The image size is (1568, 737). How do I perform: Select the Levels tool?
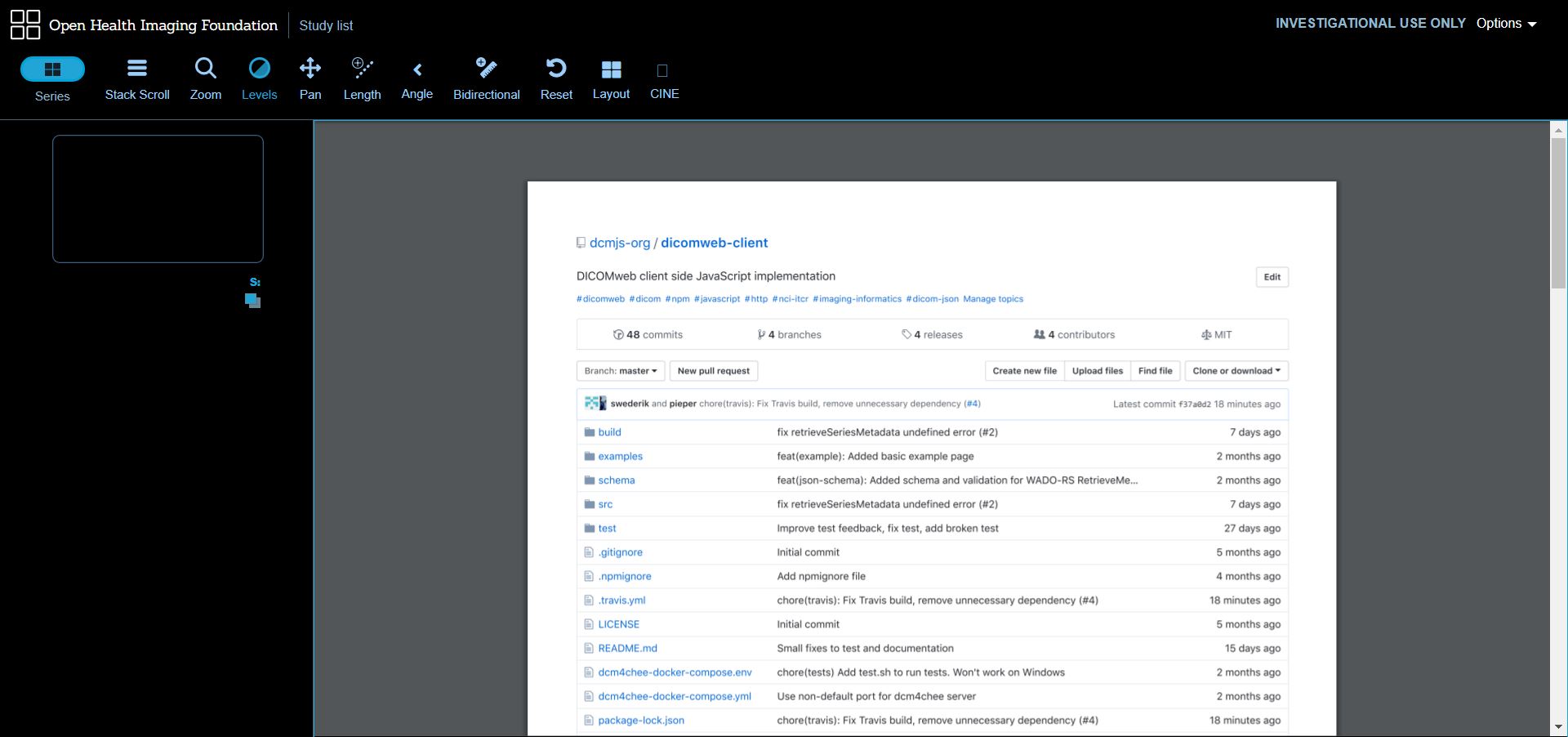click(259, 79)
